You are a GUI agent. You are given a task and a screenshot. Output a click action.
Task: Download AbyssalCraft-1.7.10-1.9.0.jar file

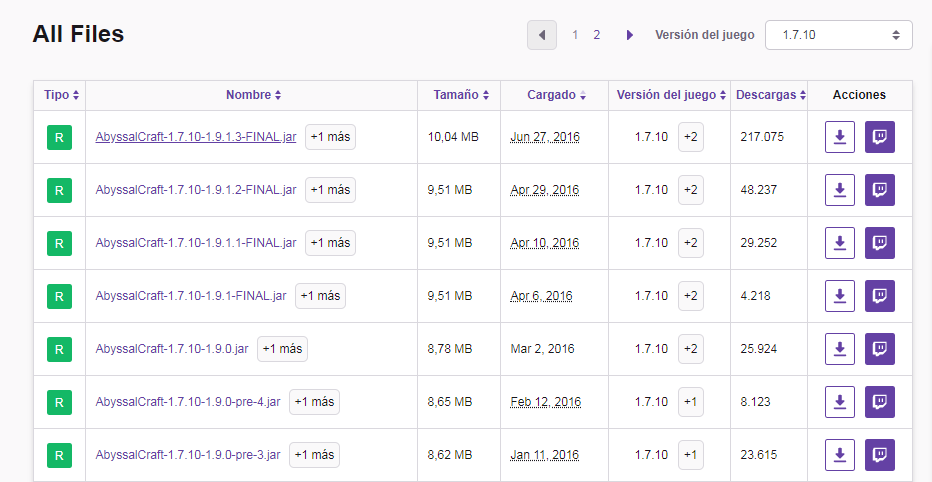click(839, 348)
